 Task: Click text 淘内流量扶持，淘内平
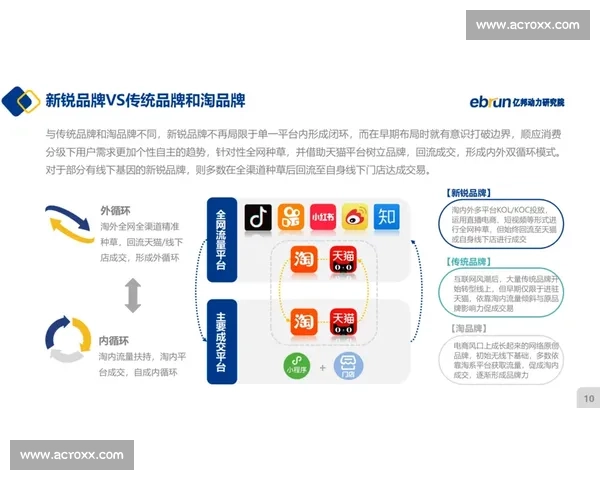pos(142,357)
